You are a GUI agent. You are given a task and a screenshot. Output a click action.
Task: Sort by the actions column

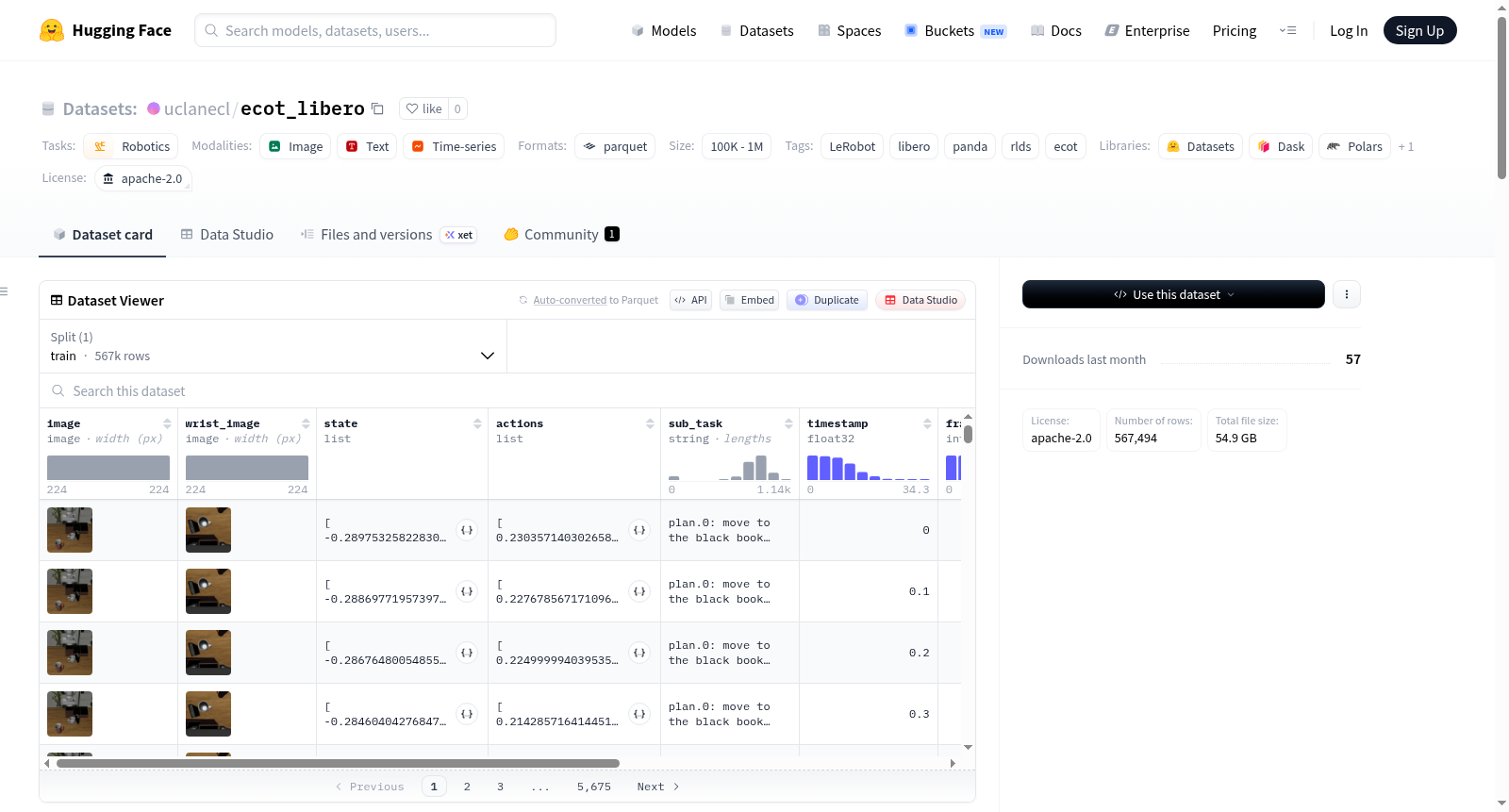point(650,423)
